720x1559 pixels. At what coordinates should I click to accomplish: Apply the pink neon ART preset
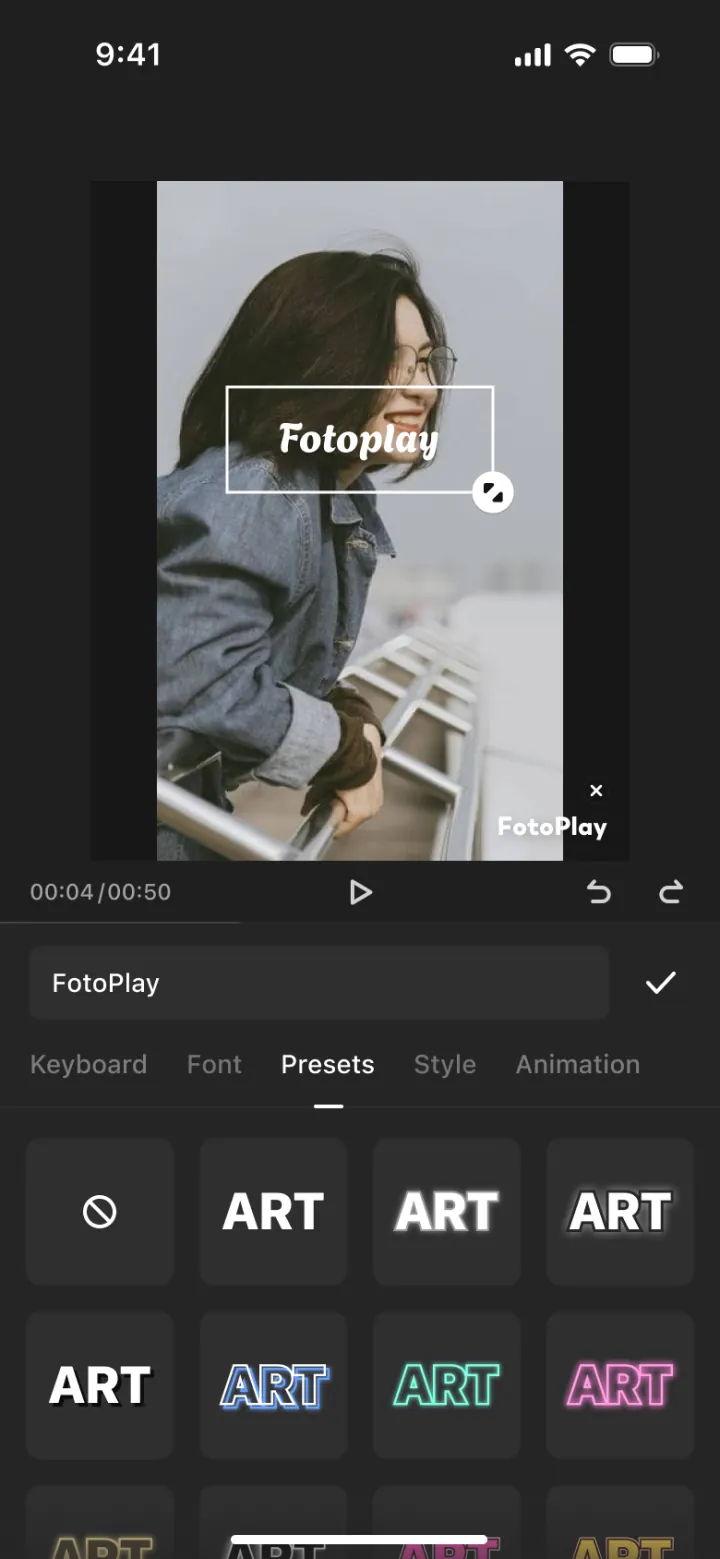tap(620, 1385)
